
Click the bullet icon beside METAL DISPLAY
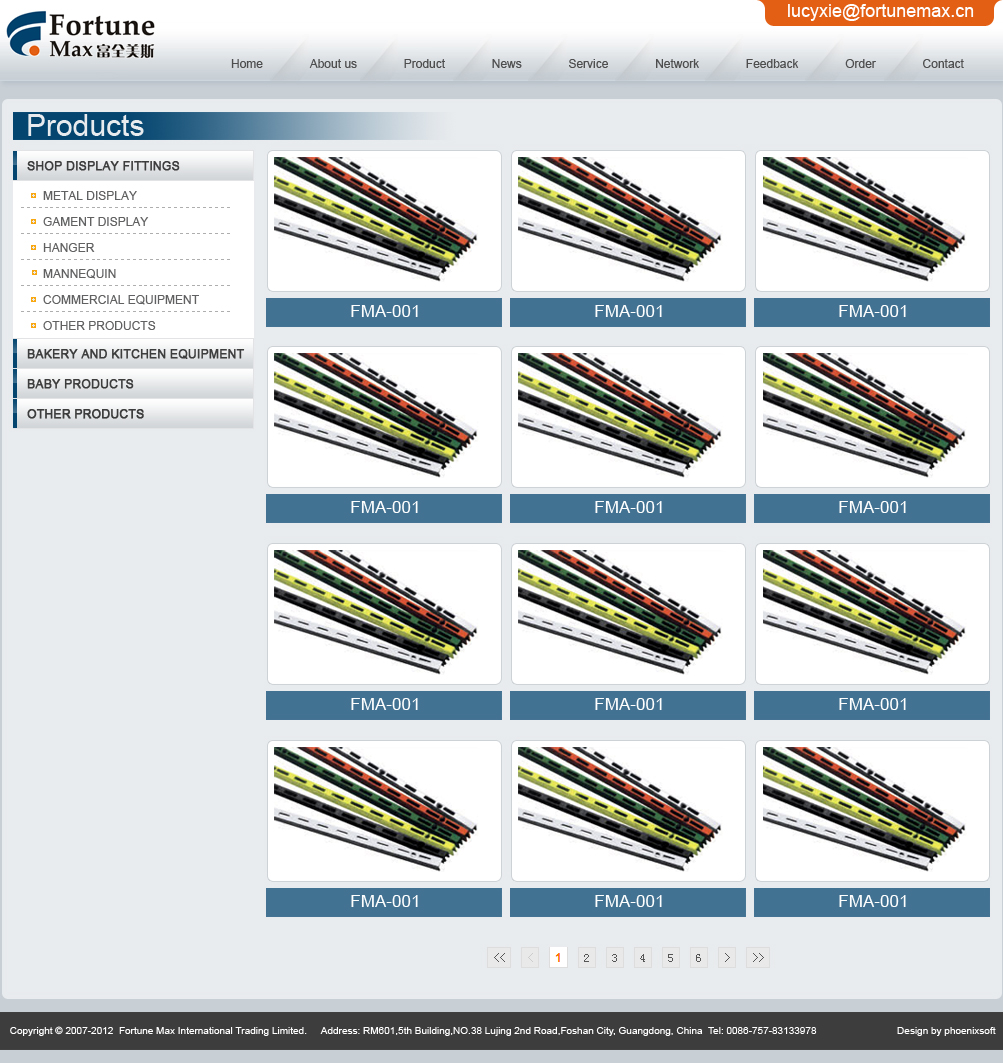point(33,196)
